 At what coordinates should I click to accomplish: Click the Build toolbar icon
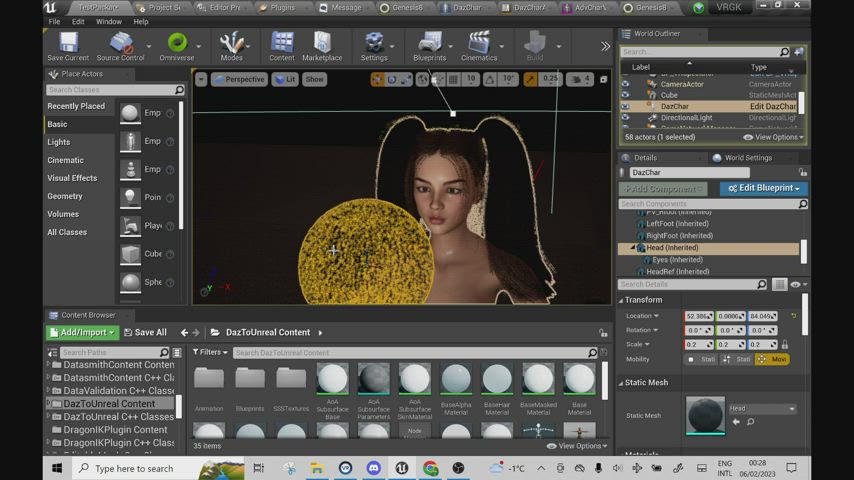coord(534,46)
